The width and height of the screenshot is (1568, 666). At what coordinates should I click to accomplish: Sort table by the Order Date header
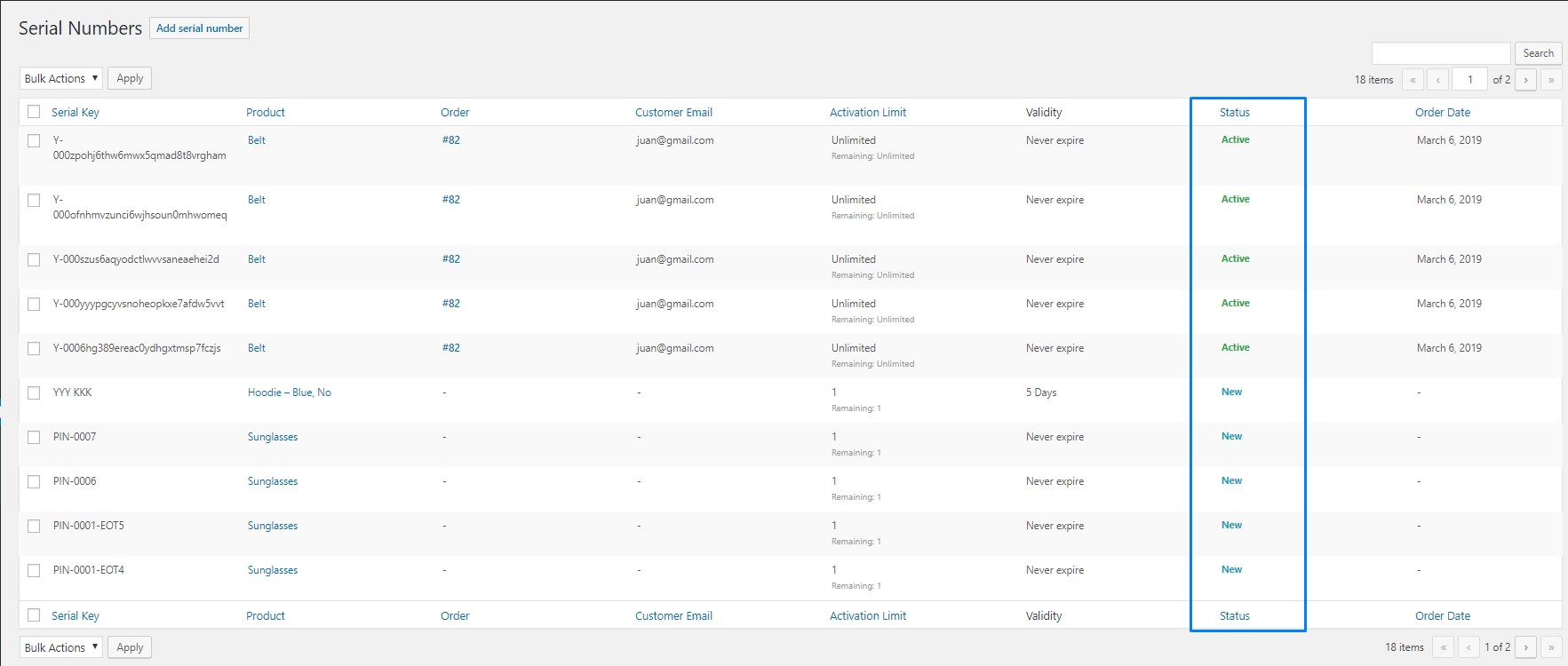(x=1442, y=113)
